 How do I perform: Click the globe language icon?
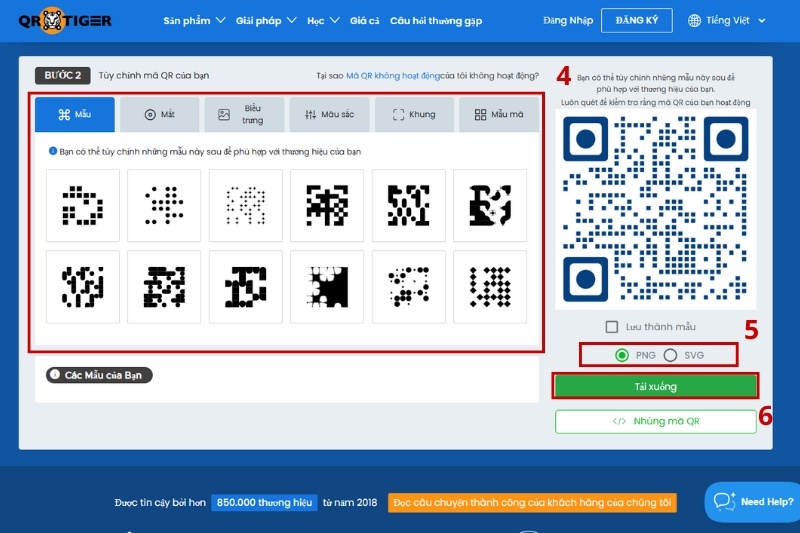[x=694, y=20]
